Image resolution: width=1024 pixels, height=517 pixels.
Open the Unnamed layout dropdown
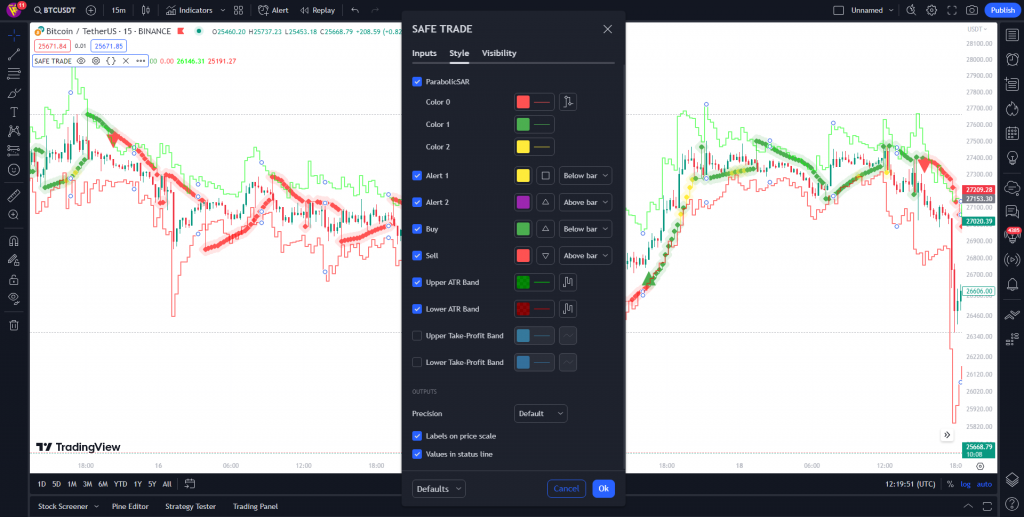pos(874,10)
